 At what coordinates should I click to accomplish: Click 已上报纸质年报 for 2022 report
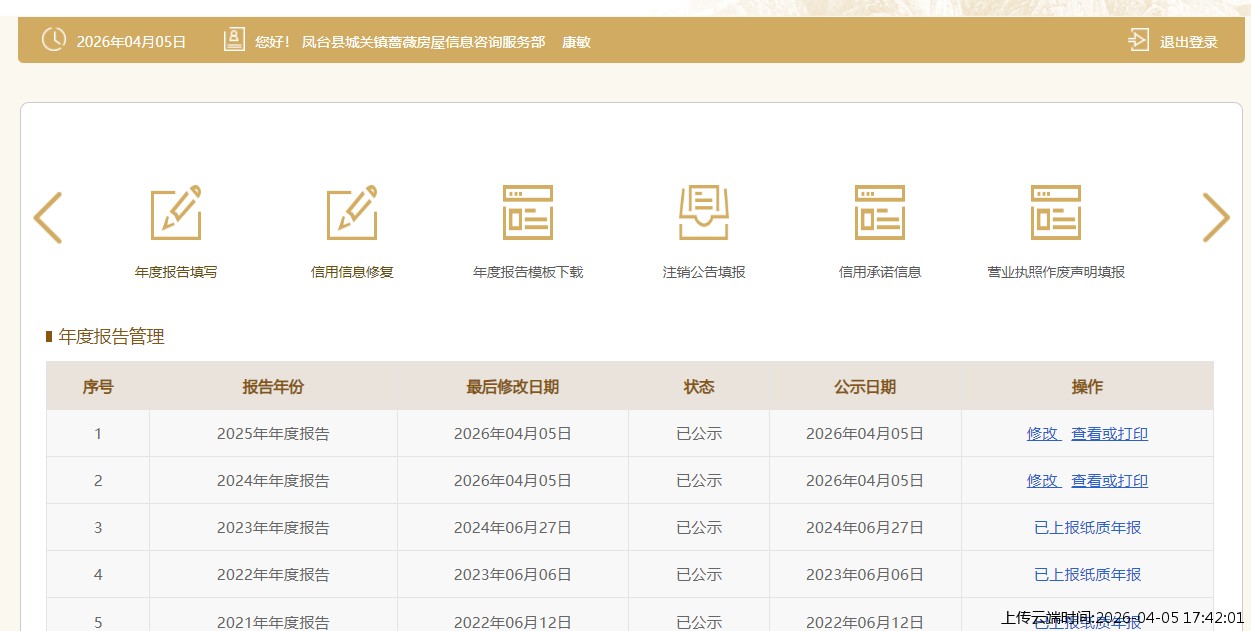coord(1087,575)
